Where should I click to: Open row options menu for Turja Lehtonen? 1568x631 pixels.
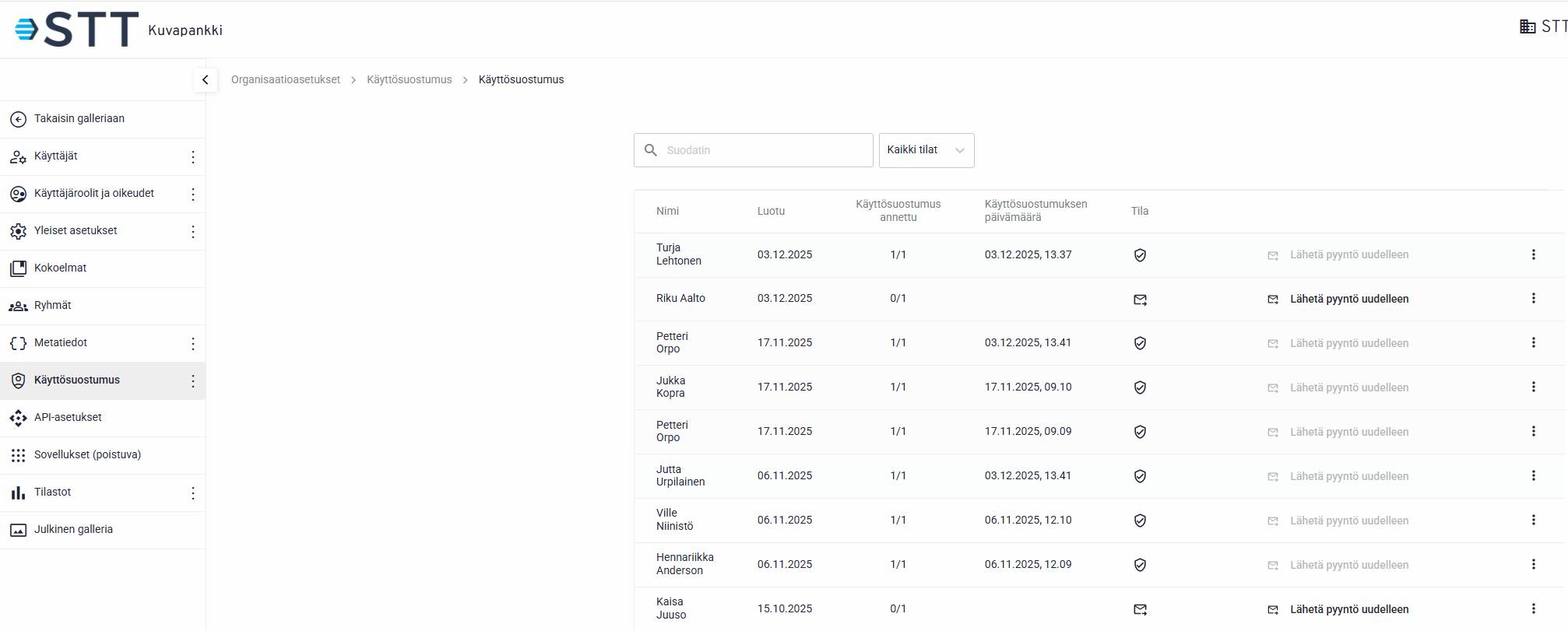[1533, 254]
